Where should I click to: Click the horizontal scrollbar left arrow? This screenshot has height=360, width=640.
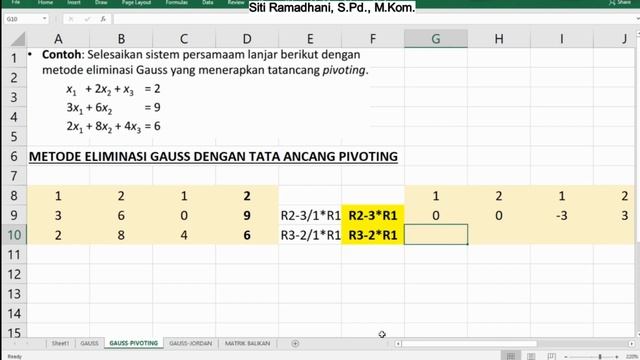[x=398, y=344]
